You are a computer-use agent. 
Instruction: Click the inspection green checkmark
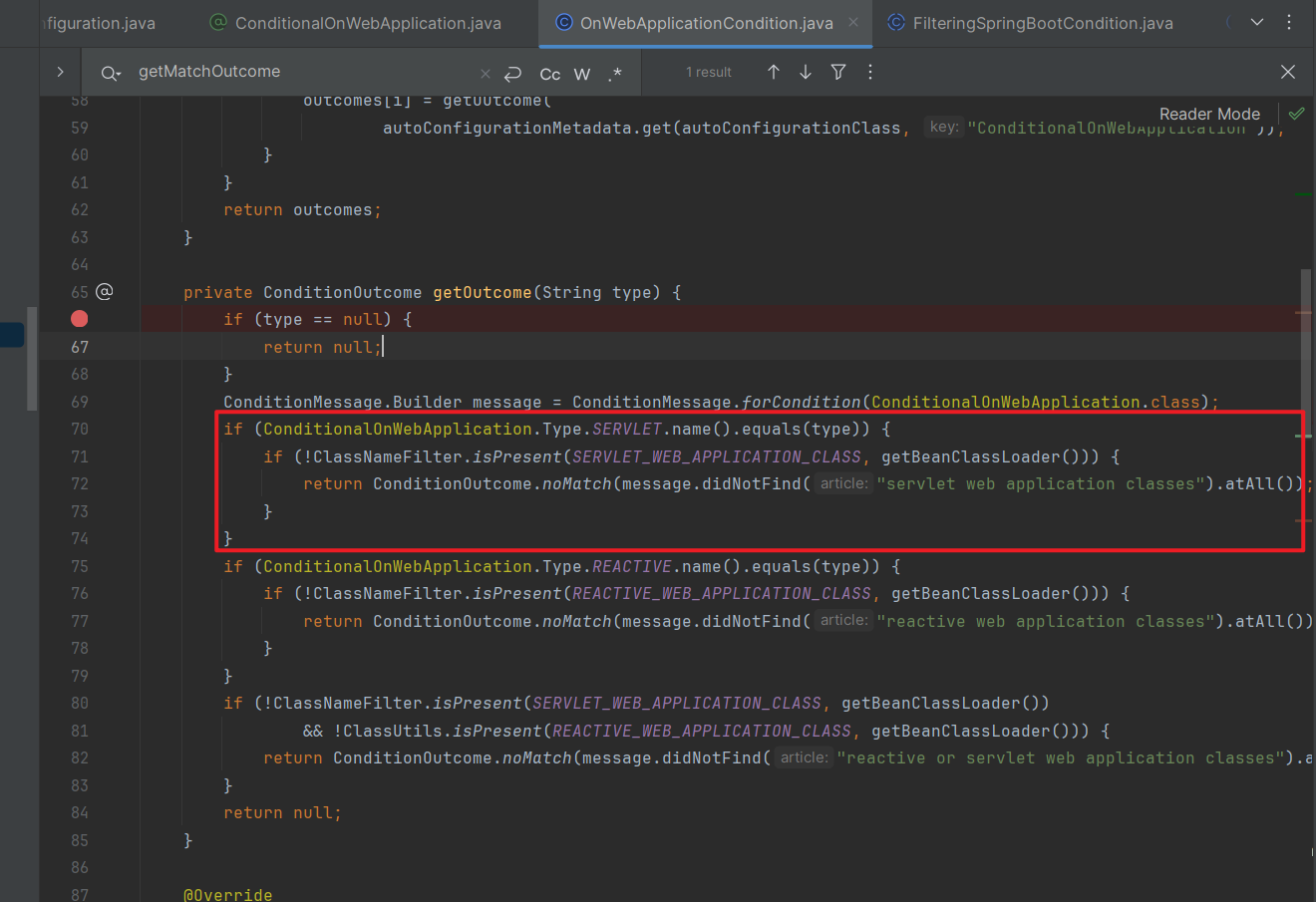[1296, 114]
